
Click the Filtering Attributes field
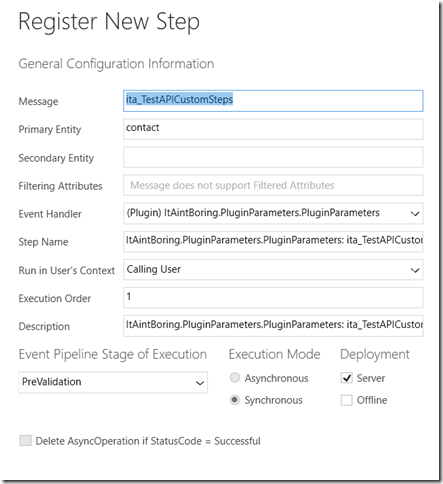point(273,185)
